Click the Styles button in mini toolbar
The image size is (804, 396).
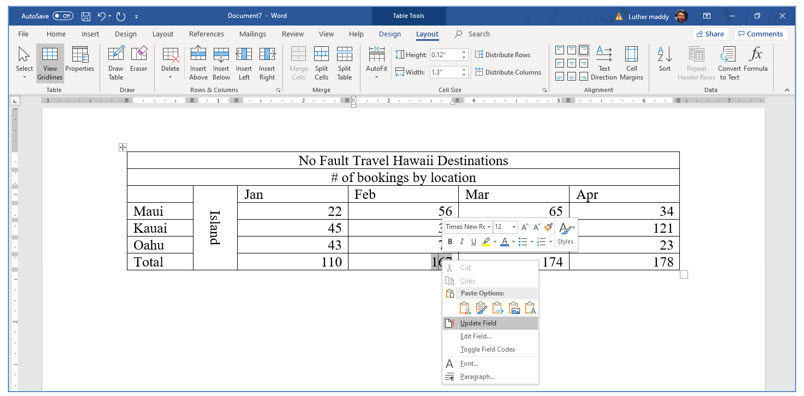pos(566,233)
